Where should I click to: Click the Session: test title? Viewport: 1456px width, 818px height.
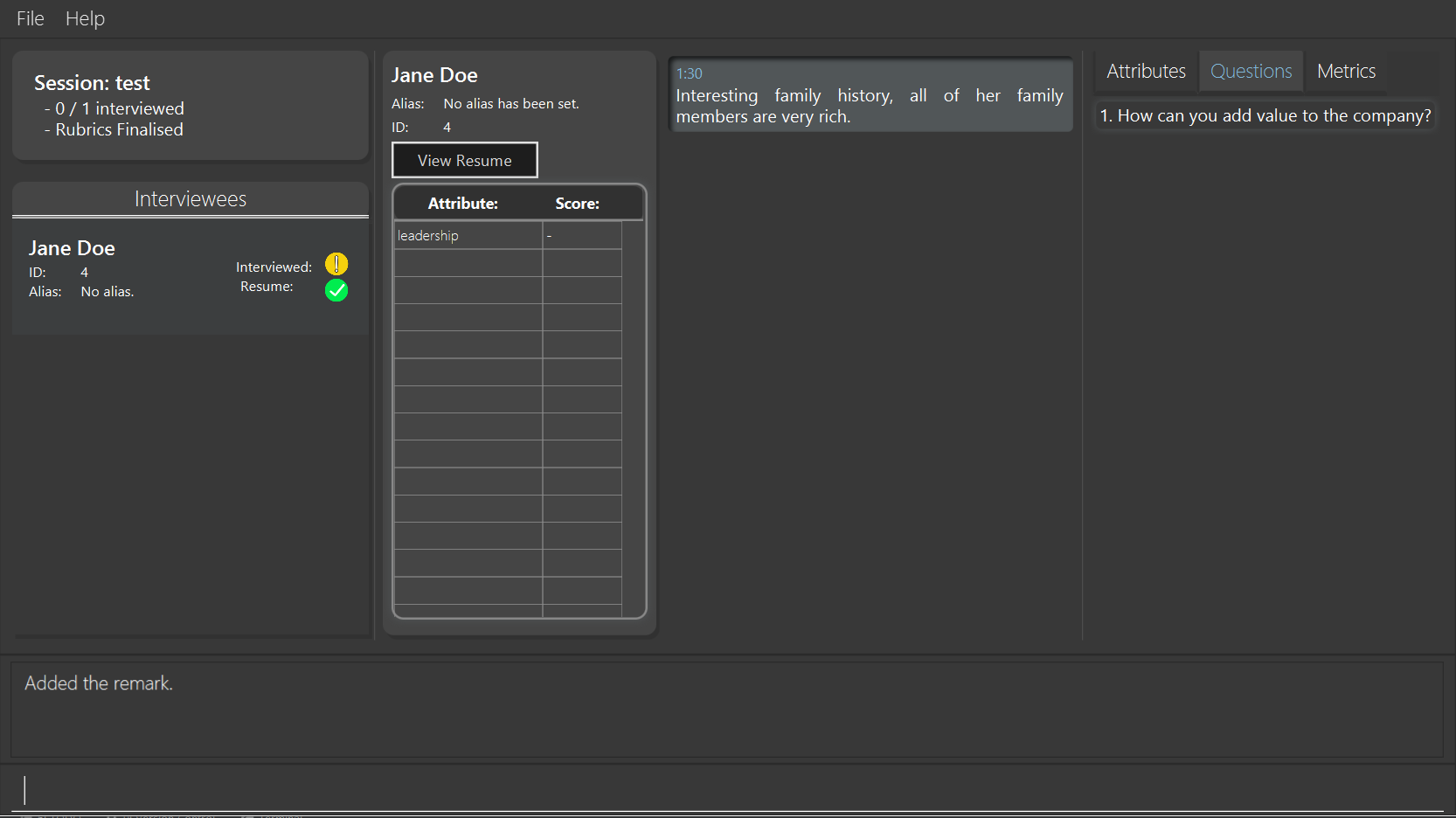tap(92, 83)
